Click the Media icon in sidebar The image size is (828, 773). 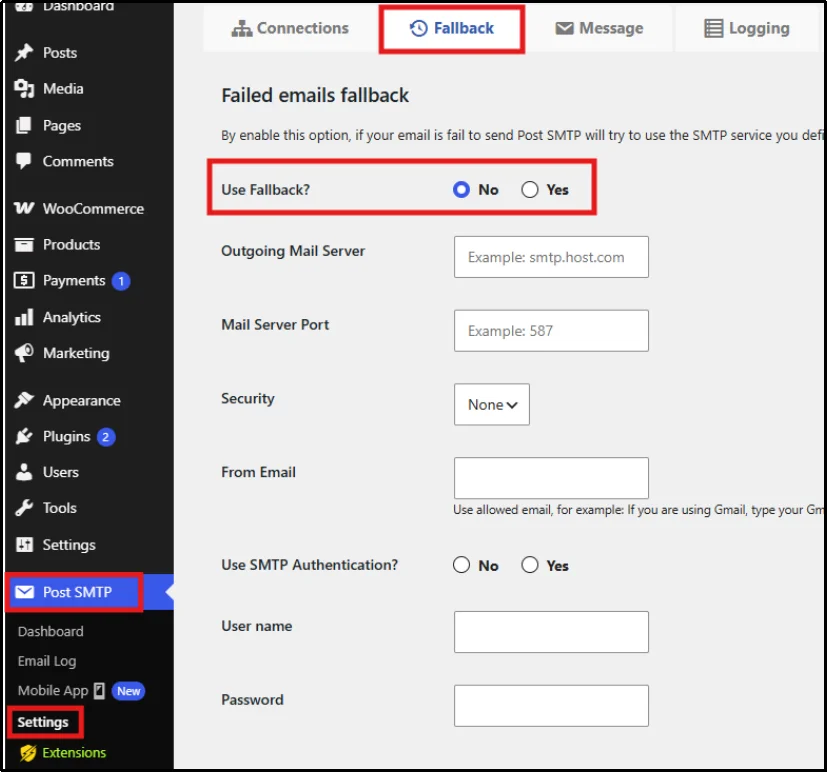tap(24, 88)
